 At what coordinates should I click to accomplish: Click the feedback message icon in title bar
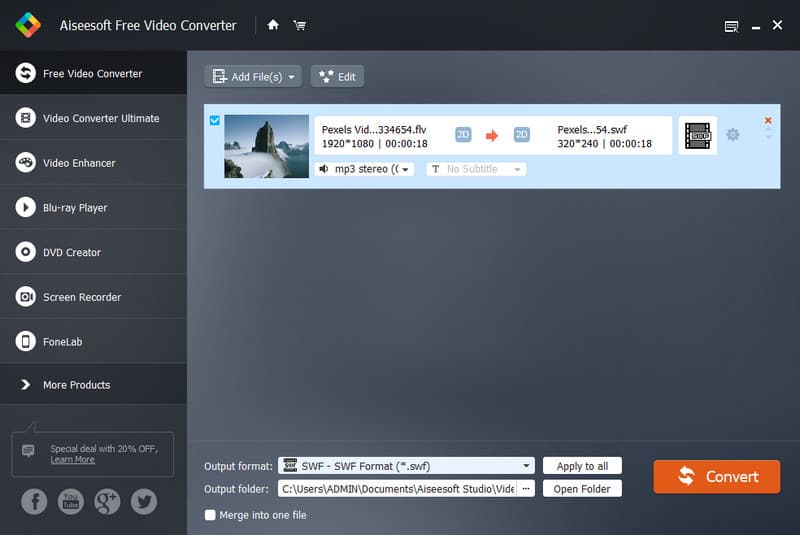731,26
